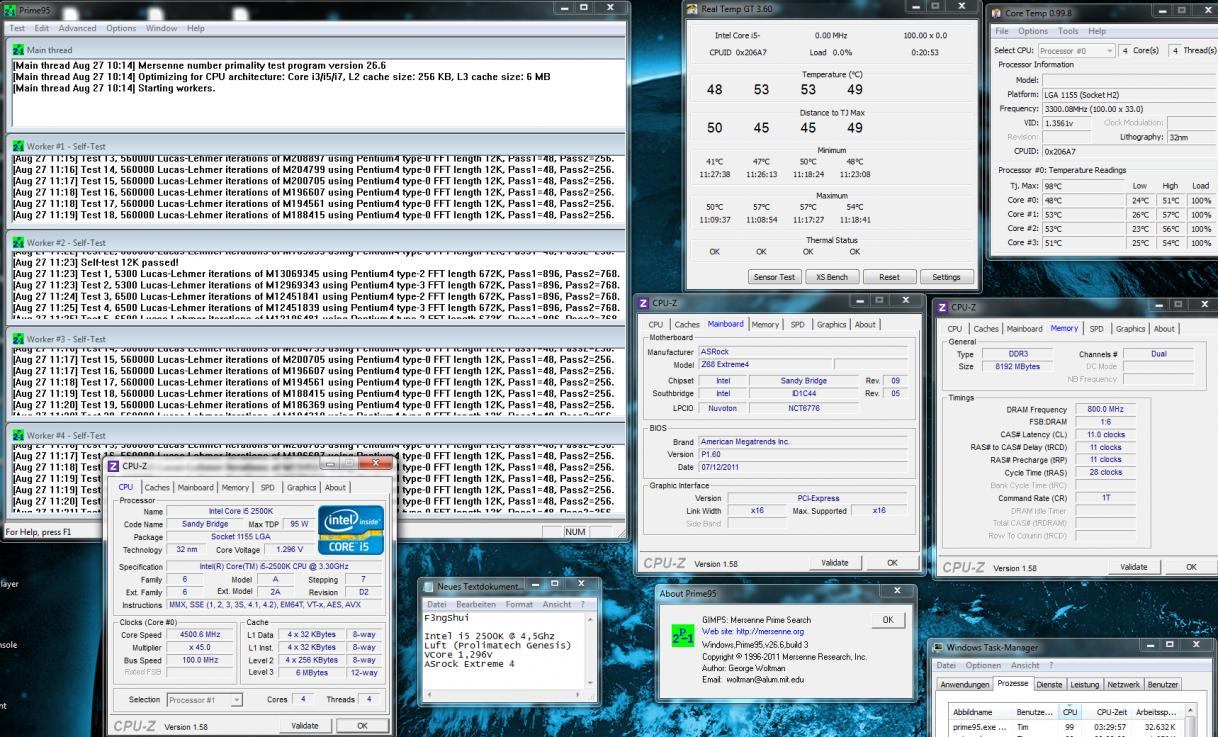Click the Worker #1 Self-Test icon
The width and height of the screenshot is (1218, 737).
point(18,146)
